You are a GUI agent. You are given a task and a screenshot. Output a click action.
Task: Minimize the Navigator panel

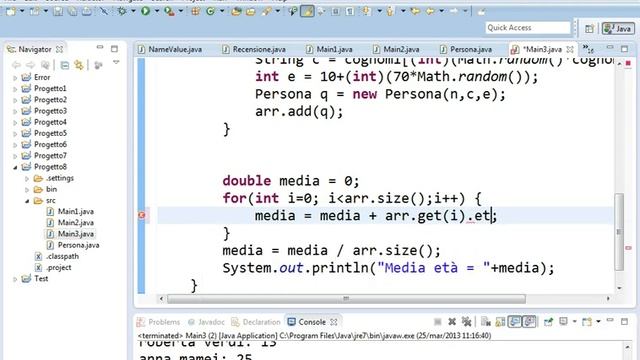pyautogui.click(x=100, y=48)
